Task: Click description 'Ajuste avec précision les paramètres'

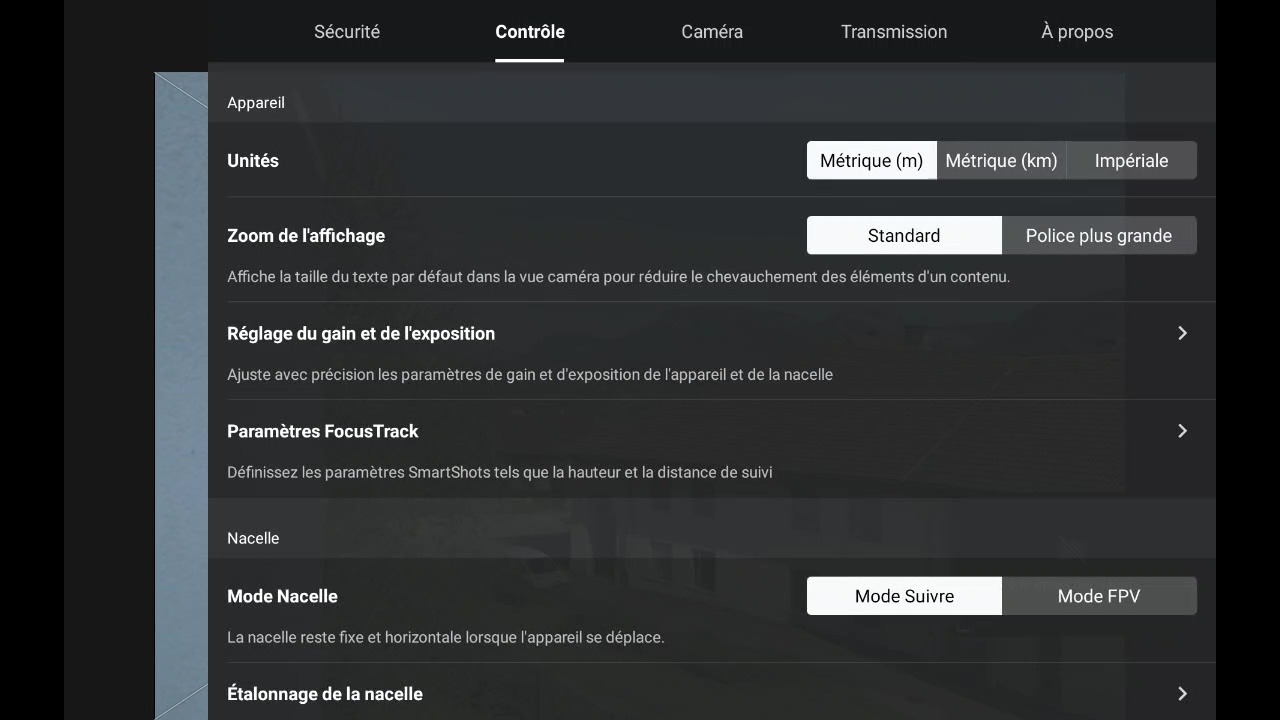Action: pyautogui.click(x=530, y=375)
